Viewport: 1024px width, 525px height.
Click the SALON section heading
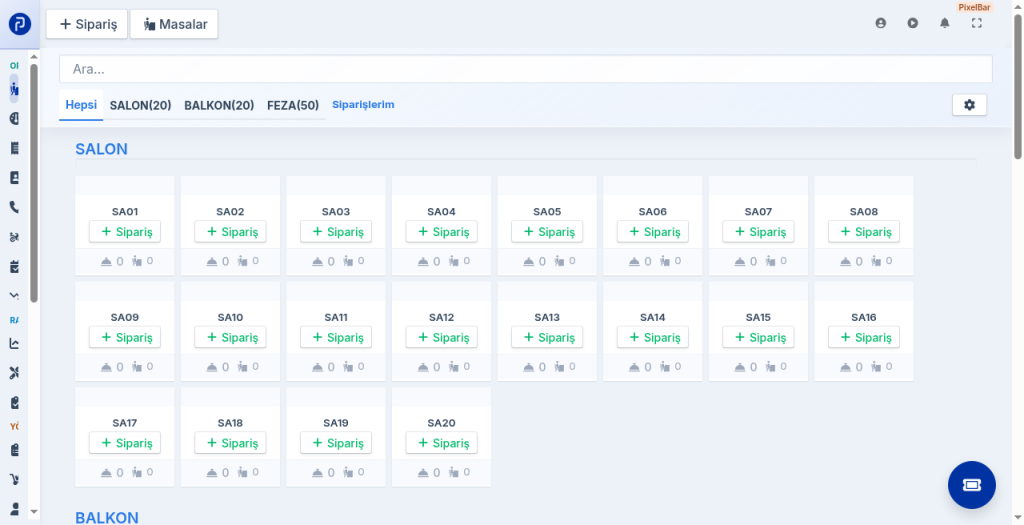[101, 149]
